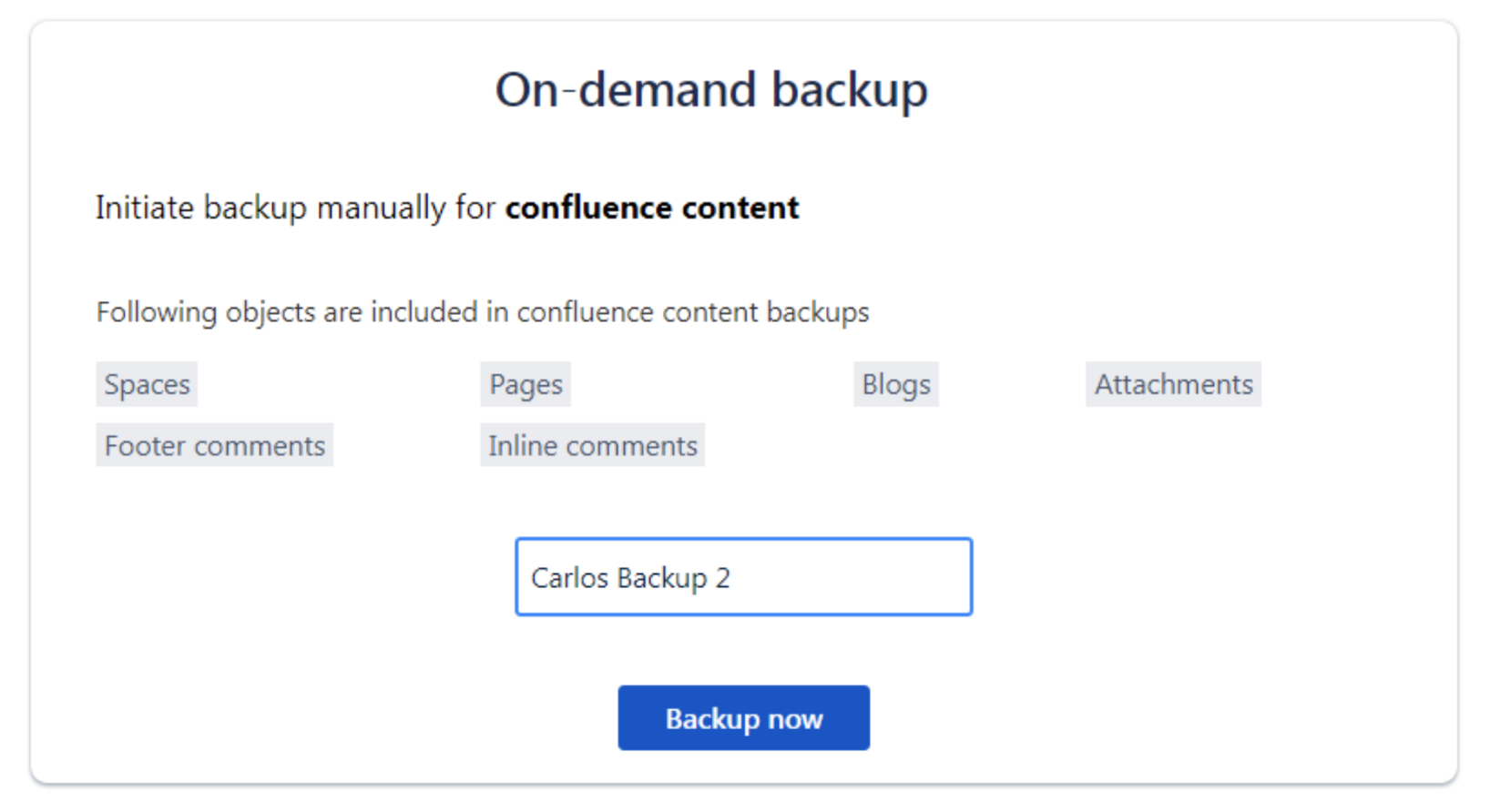The image size is (1490, 812).
Task: Click the On-demand backup heading
Action: pos(711,90)
